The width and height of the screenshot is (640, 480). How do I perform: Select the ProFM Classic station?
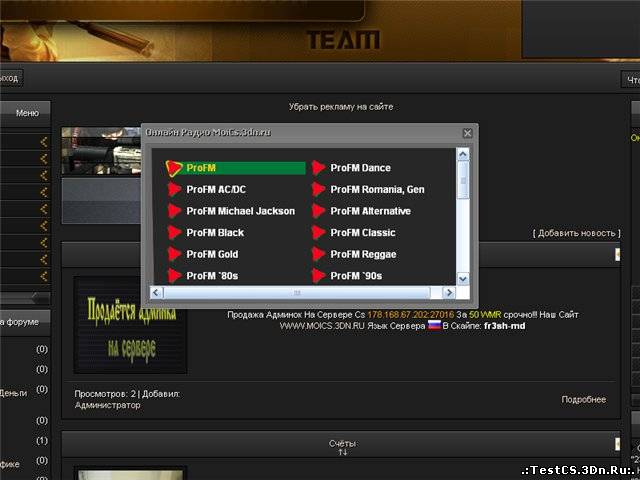click(363, 233)
